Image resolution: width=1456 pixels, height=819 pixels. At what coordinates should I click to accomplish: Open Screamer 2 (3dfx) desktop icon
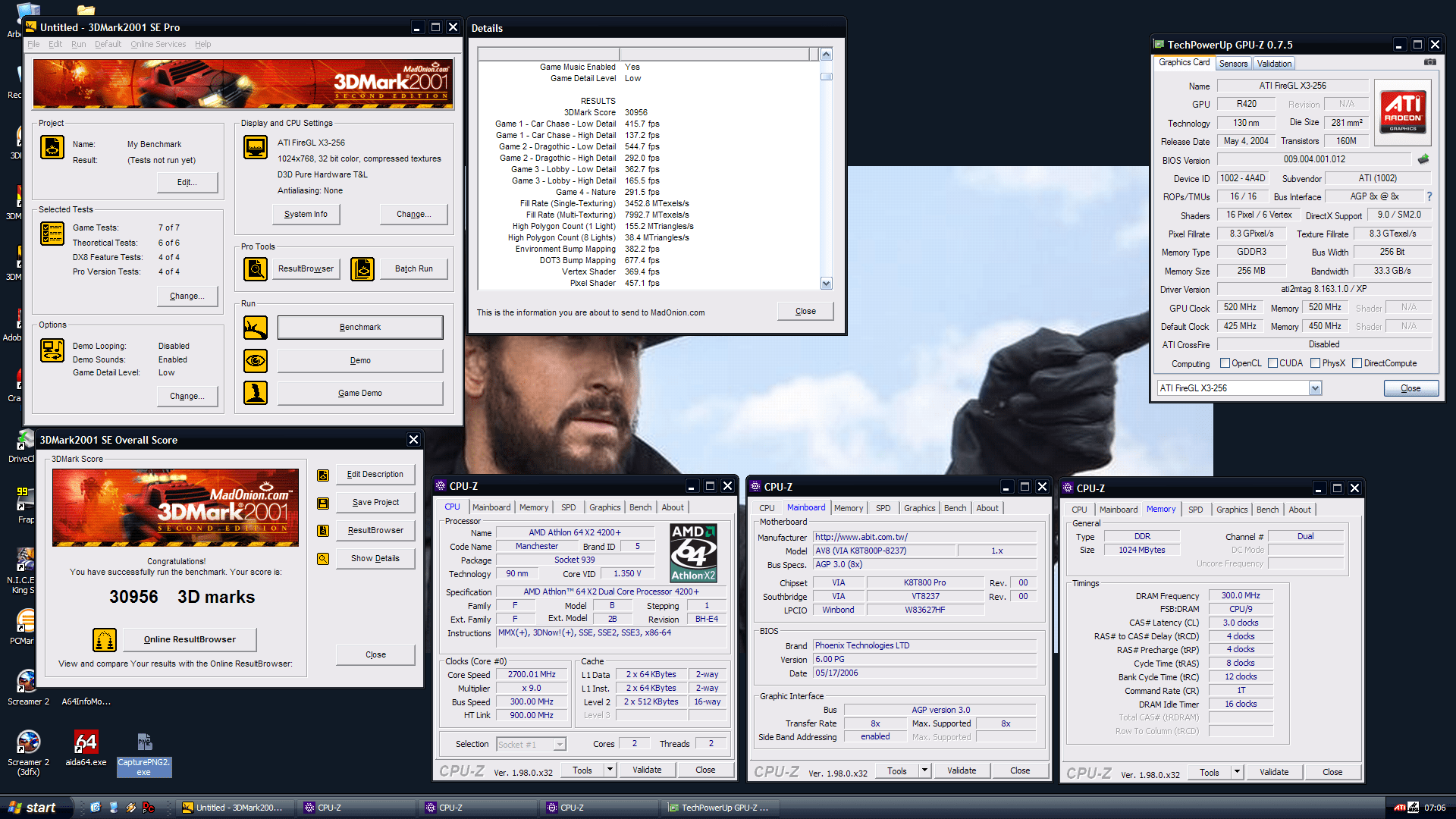28,753
